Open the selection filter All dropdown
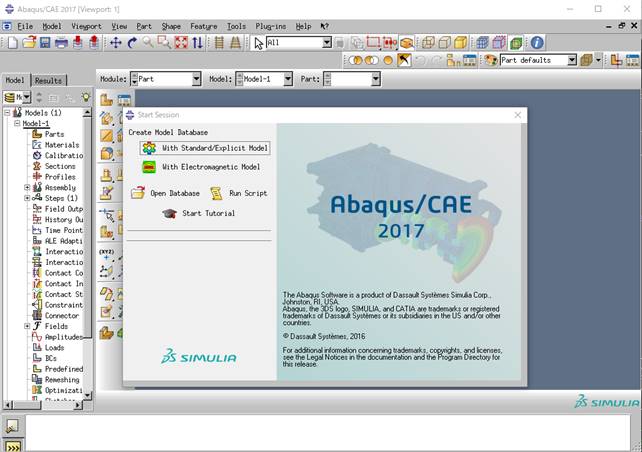 pyautogui.click(x=326, y=43)
